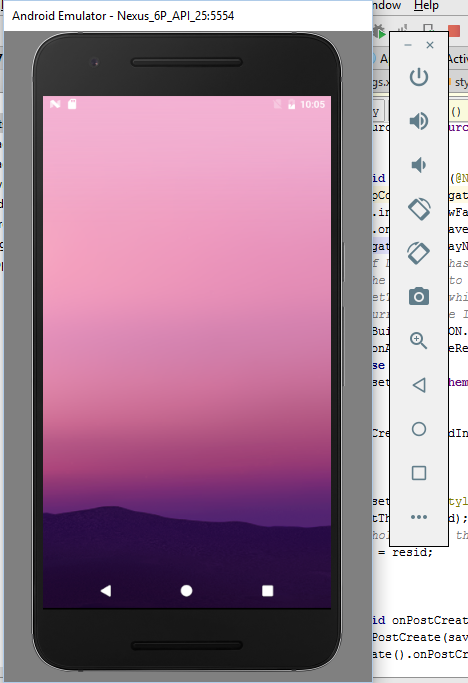This screenshot has width=468, height=683.
Task: Lower volume with the Volume Down icon
Action: pos(419,165)
